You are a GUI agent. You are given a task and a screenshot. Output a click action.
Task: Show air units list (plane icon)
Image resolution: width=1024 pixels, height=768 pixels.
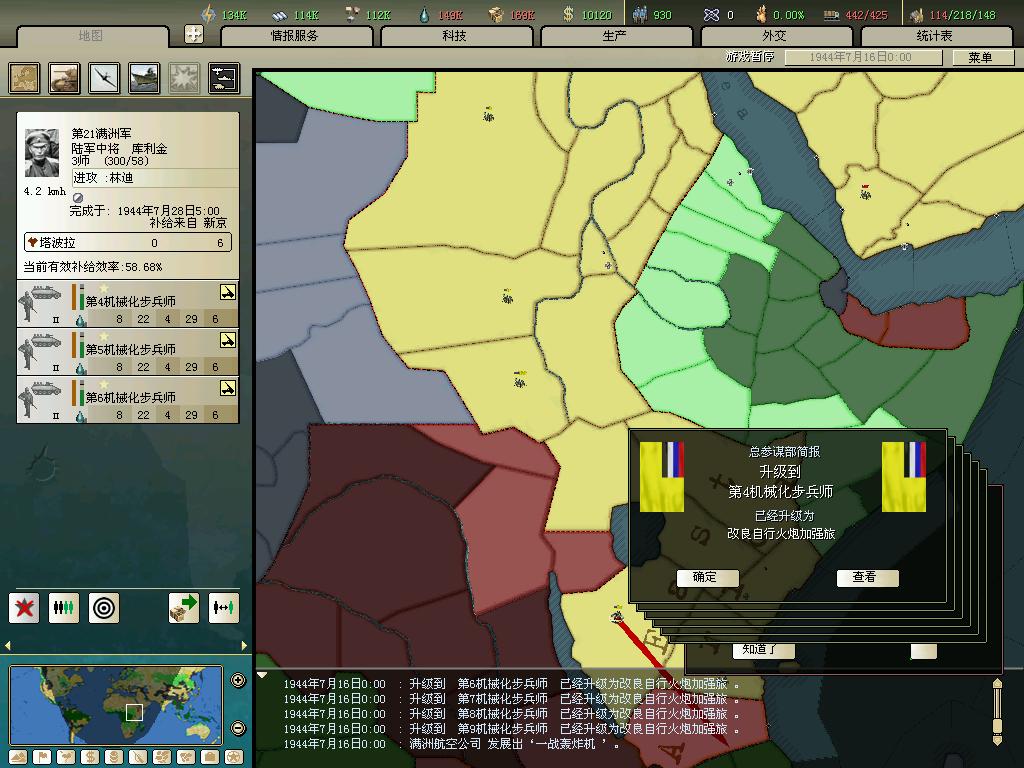tap(104, 78)
